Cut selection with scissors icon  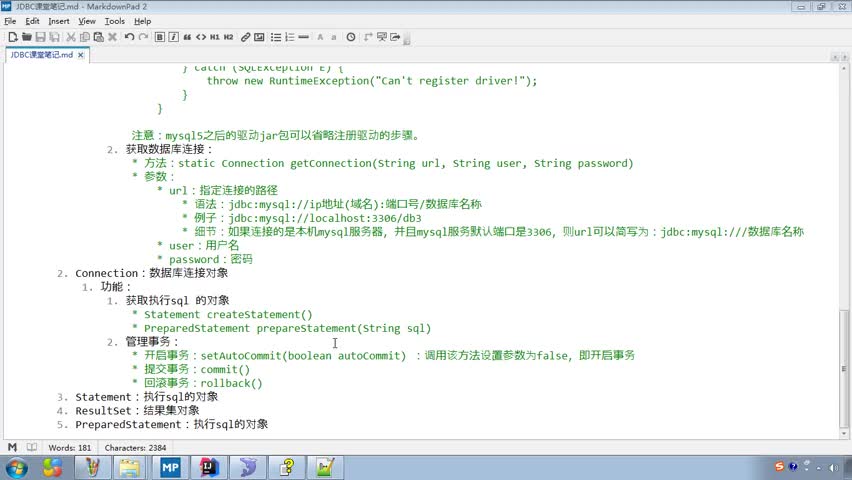coord(71,37)
